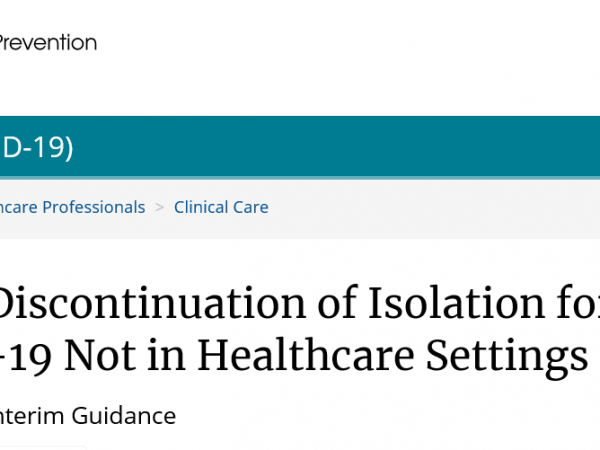Click the -19 text in page heading
The image size is (600, 450).
pos(25,357)
